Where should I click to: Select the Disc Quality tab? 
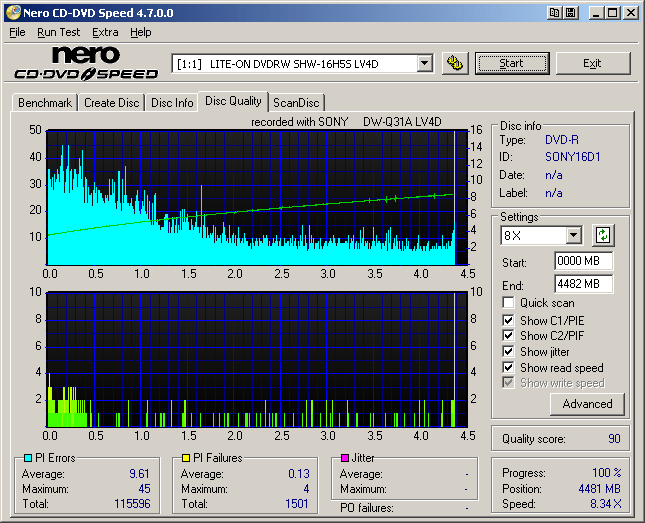[x=233, y=101]
